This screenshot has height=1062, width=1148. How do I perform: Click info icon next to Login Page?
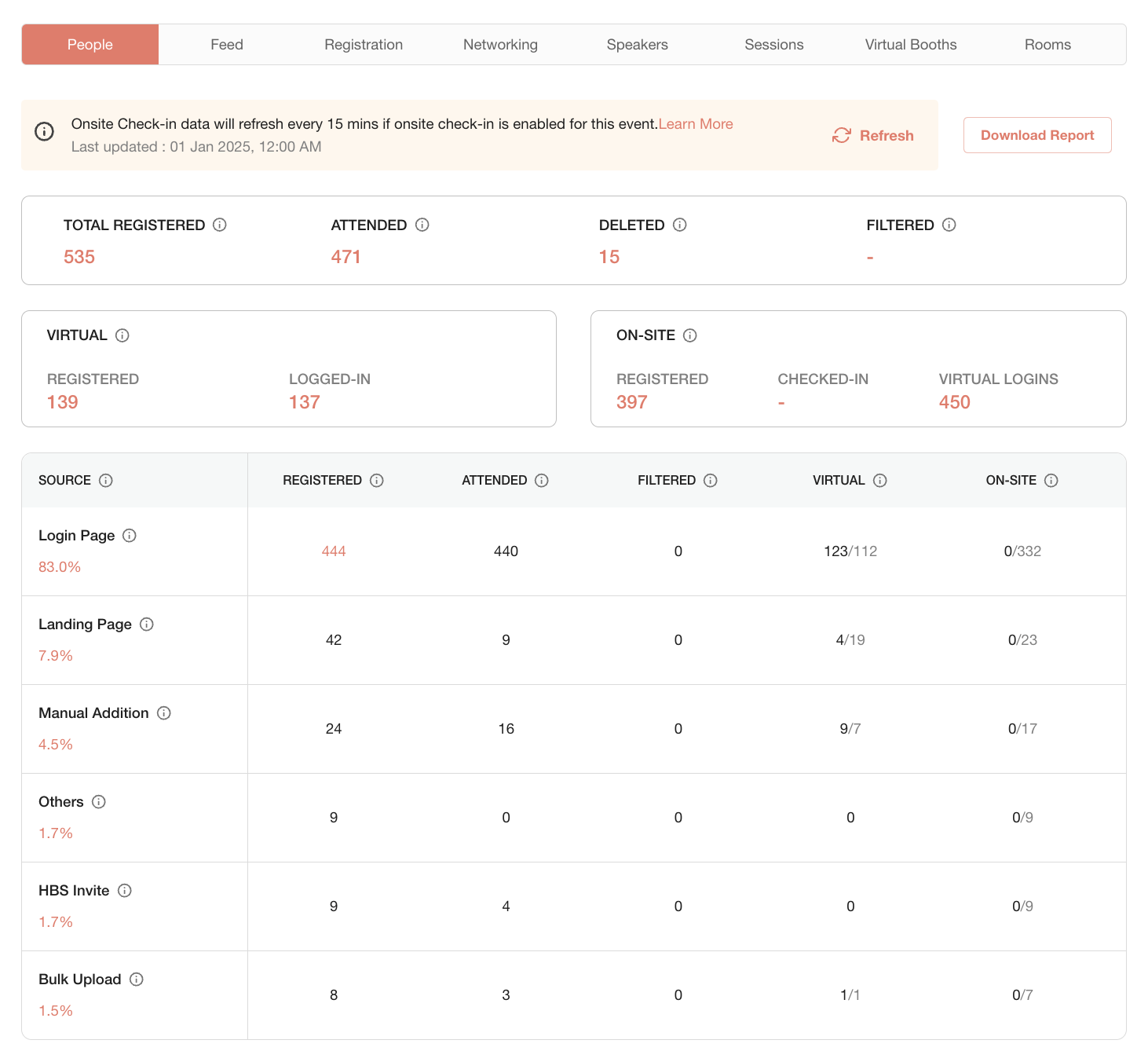tap(130, 535)
